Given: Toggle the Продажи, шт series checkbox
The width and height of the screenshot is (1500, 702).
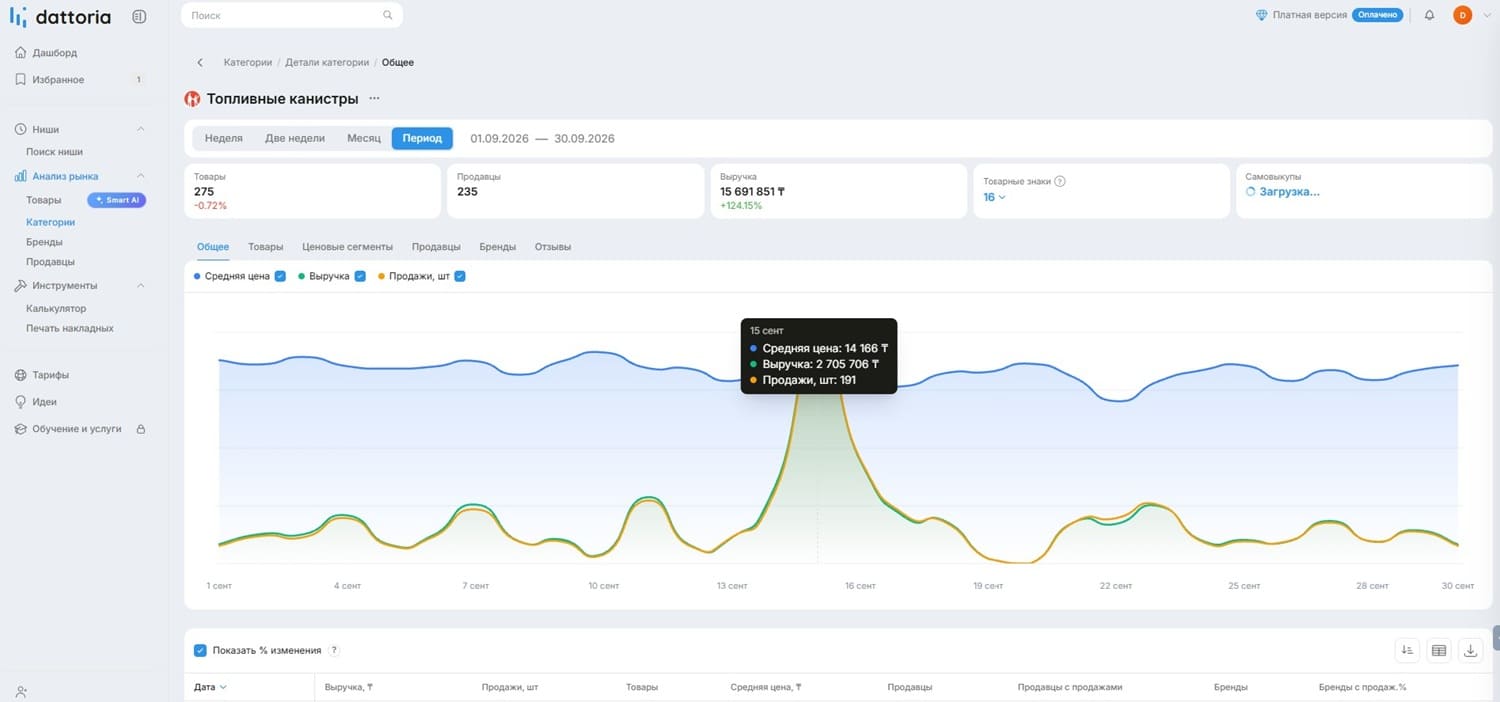Looking at the screenshot, I should (460, 276).
